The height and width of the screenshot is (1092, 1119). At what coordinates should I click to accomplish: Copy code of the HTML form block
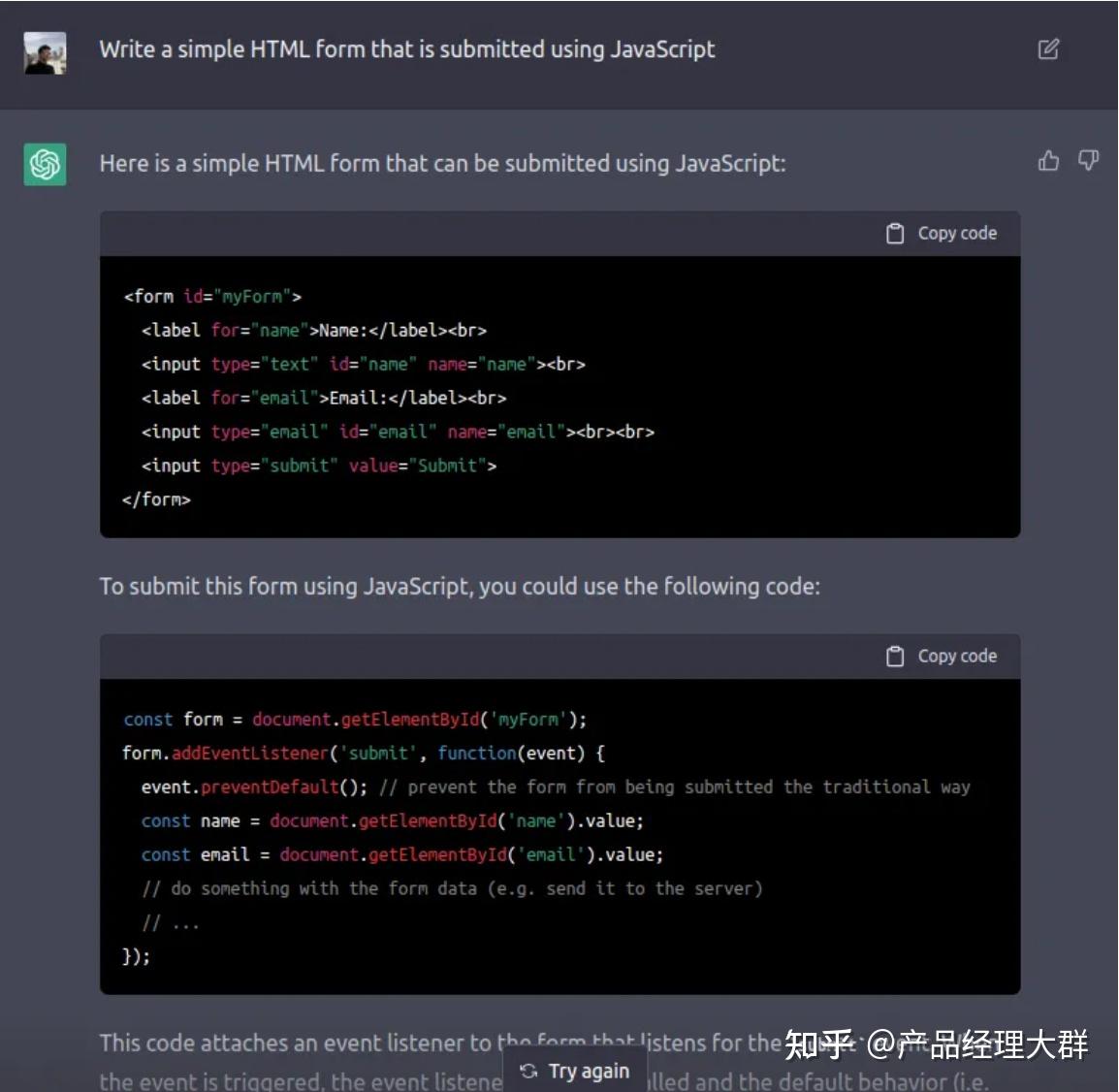coord(942,234)
